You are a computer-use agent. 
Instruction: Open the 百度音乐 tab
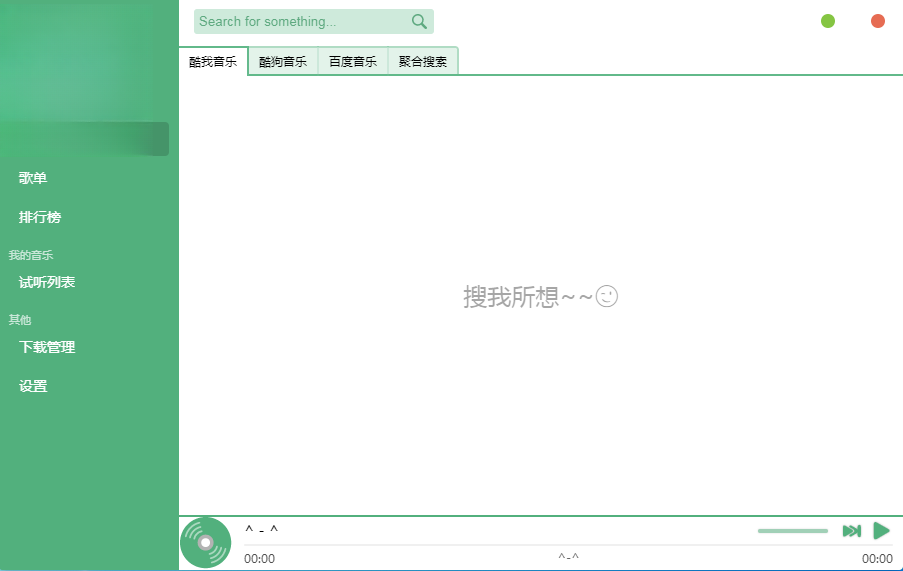[352, 61]
